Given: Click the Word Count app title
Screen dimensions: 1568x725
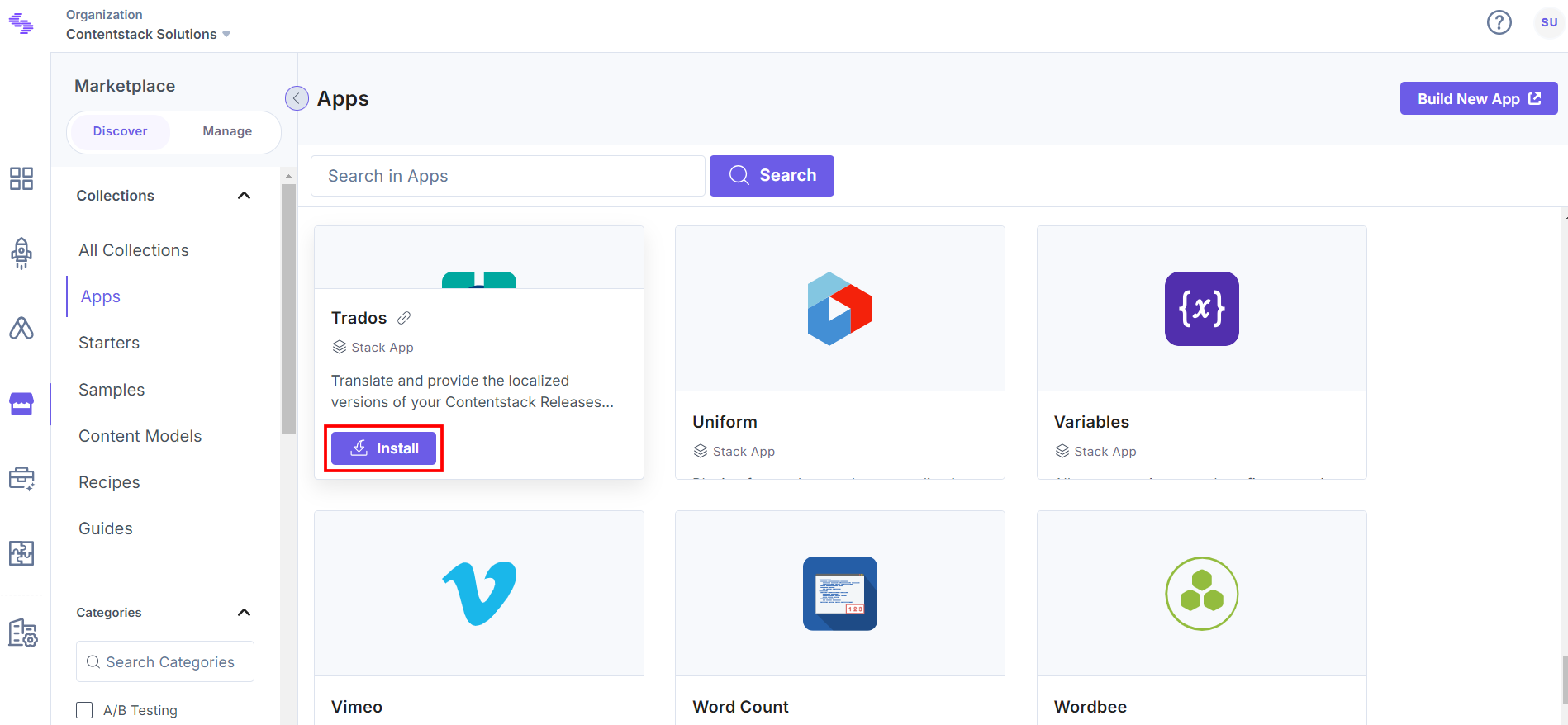Looking at the screenshot, I should tap(740, 707).
